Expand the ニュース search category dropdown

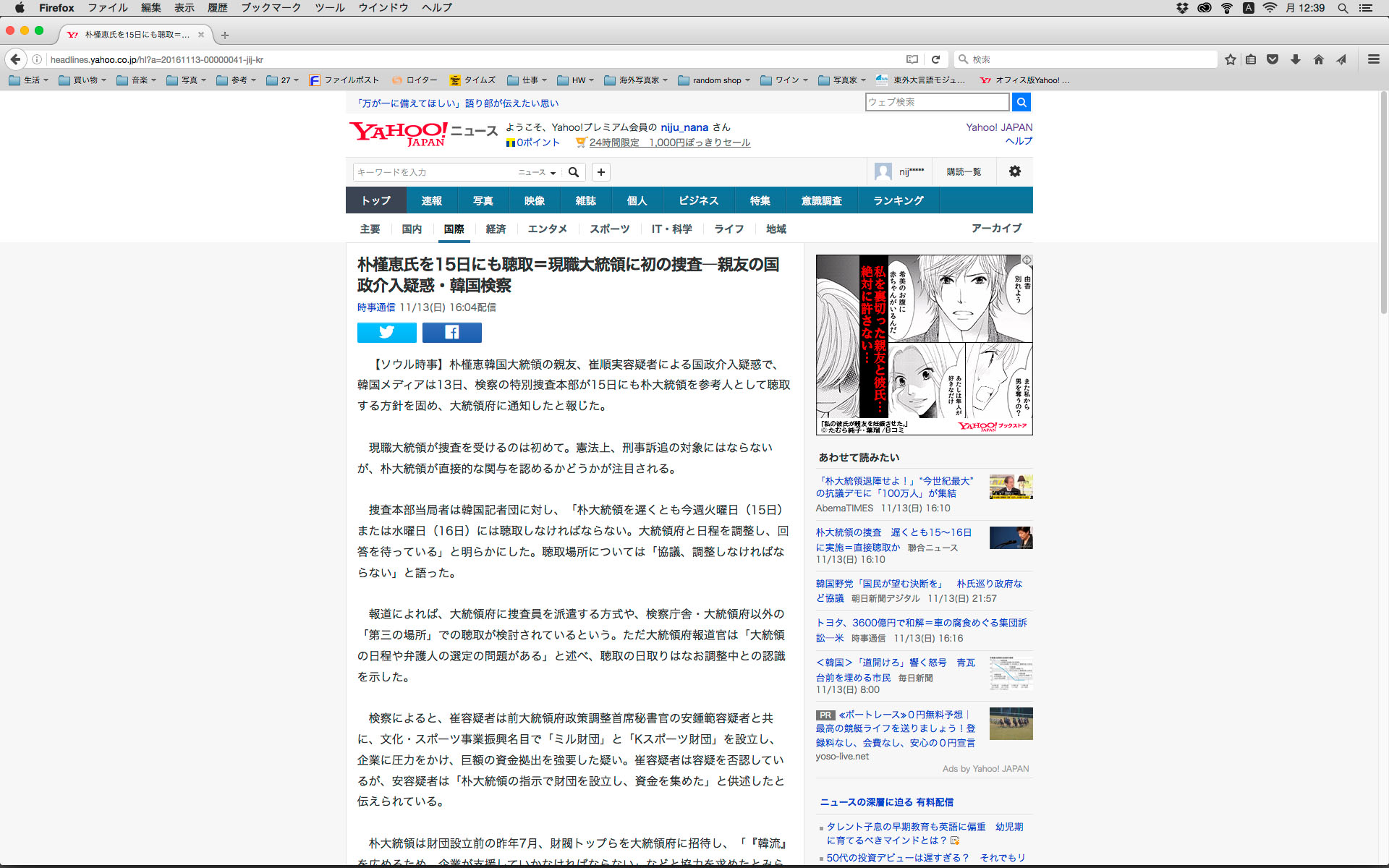tap(537, 172)
